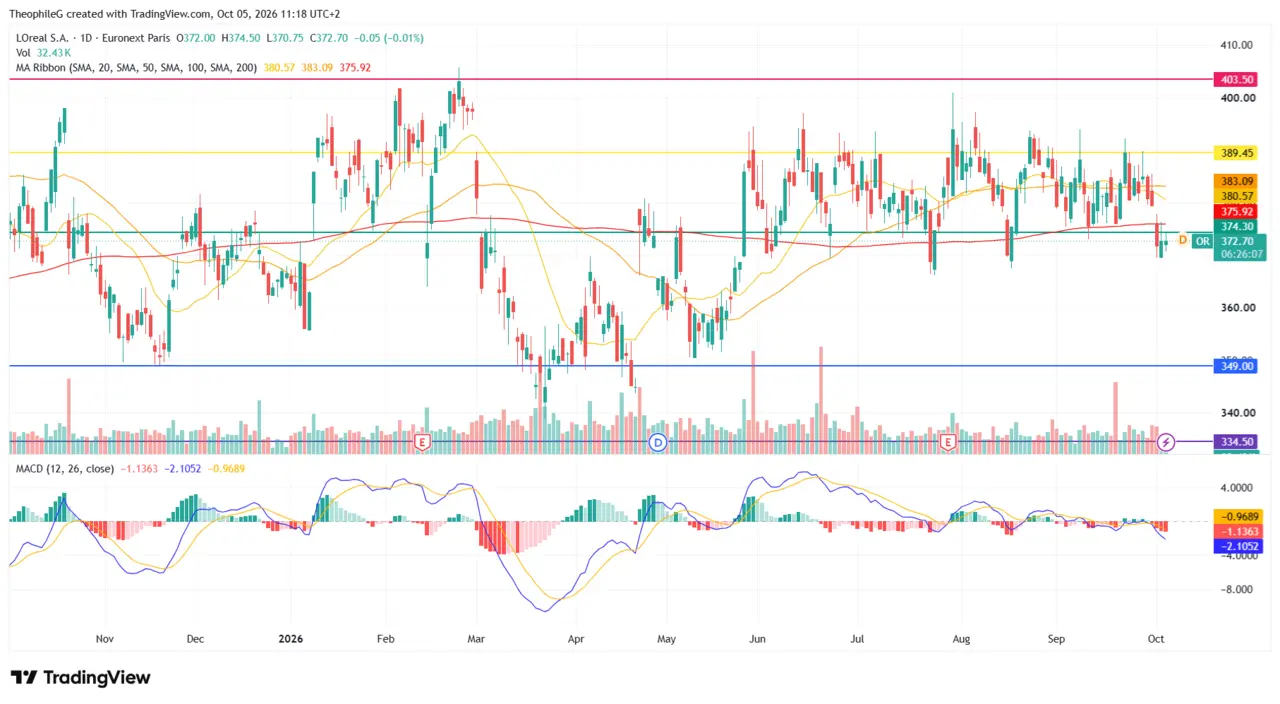Screen dimensions: 1280x704
Task: Click the orange D icon beside OR
Action: coord(1183,240)
